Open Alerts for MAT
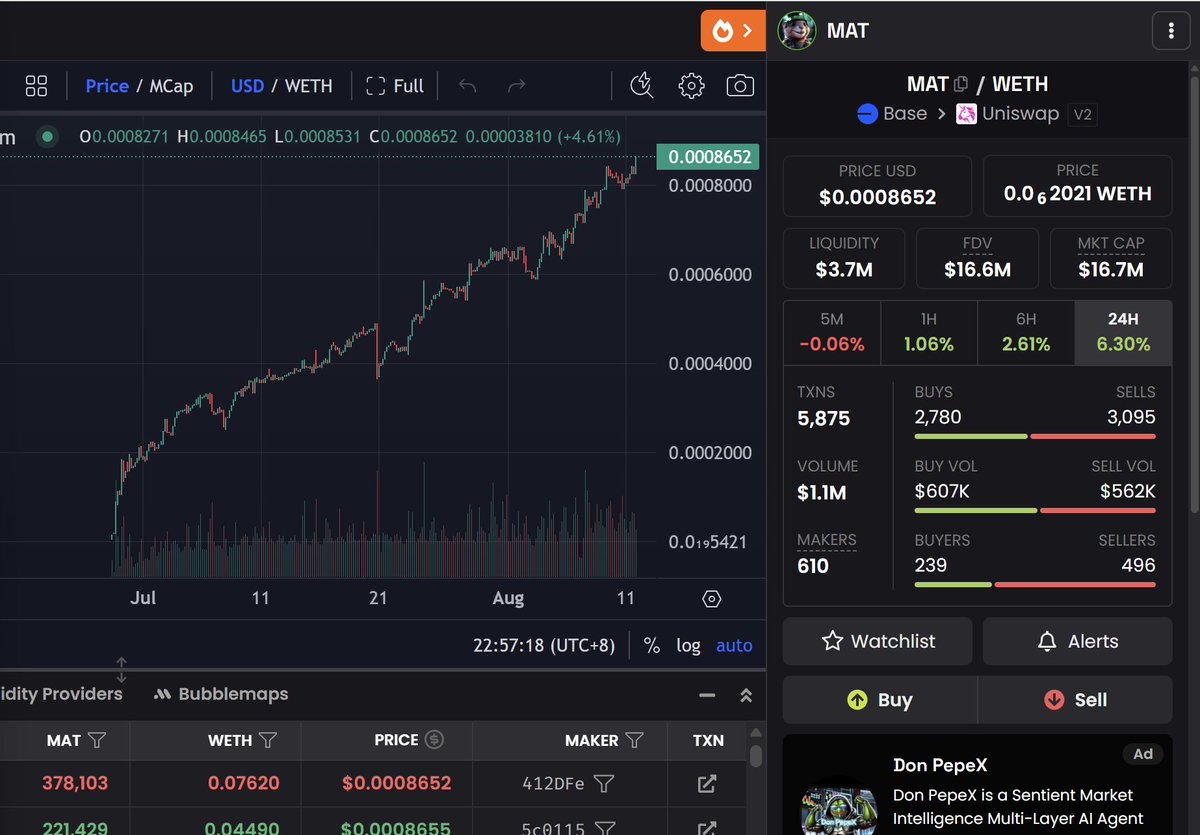 click(1077, 641)
